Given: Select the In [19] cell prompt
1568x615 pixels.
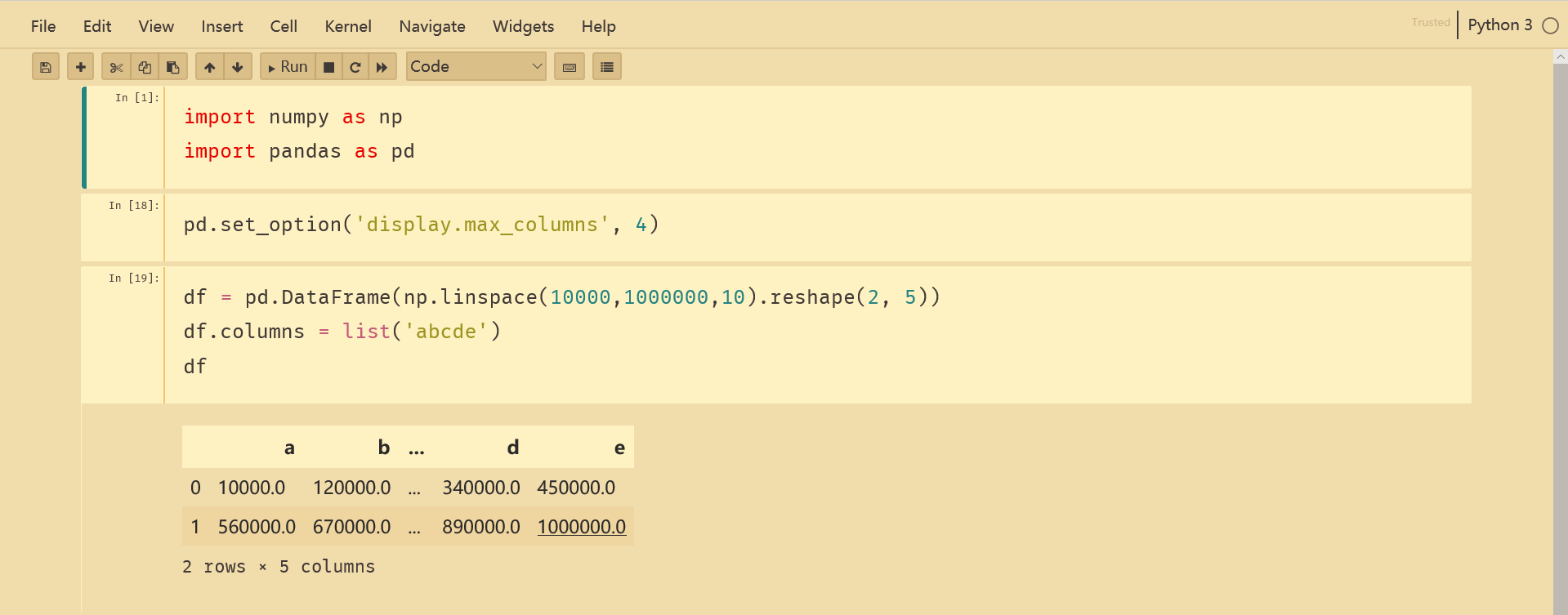Looking at the screenshot, I should click(133, 278).
